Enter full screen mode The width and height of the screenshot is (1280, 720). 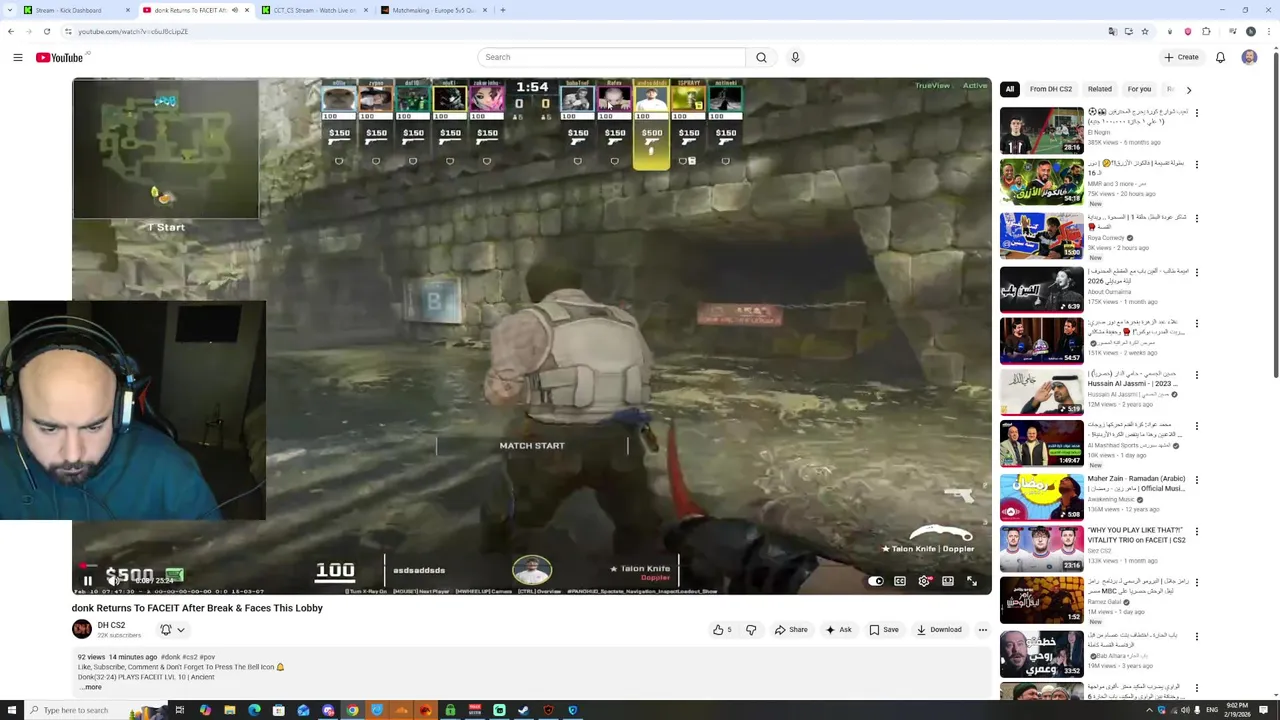[972, 581]
